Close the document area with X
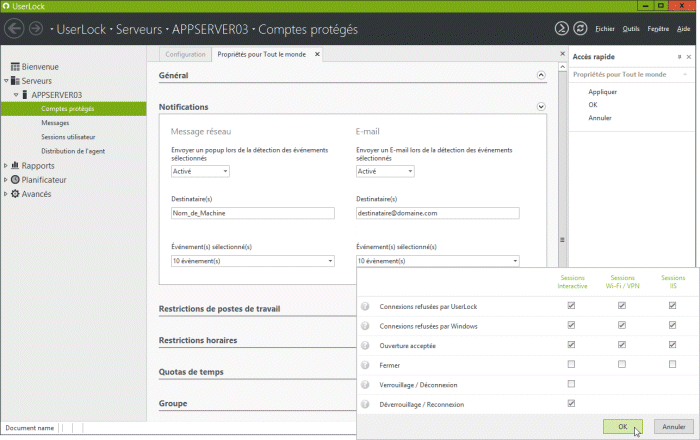This screenshot has width=700, height=440. 562,54
